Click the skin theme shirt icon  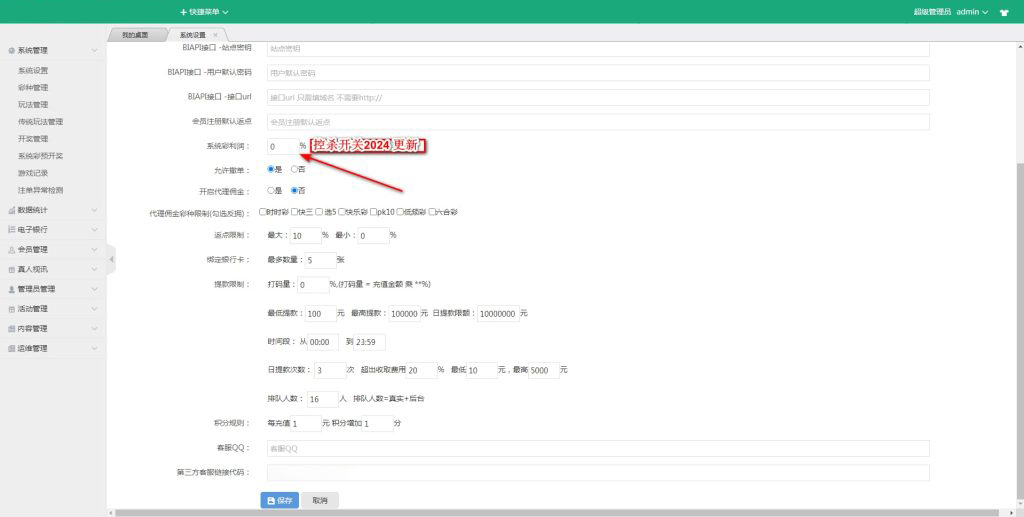pos(1003,12)
